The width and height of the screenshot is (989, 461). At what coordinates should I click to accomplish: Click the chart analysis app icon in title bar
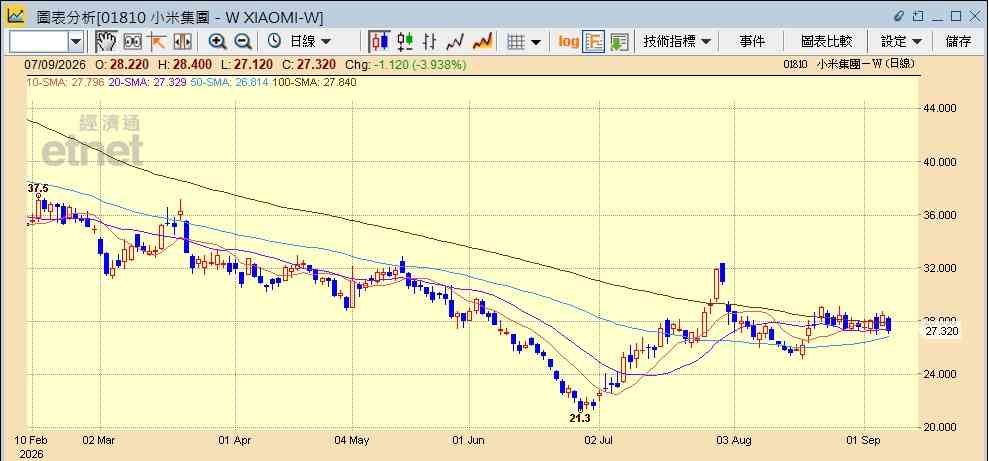[15, 15]
